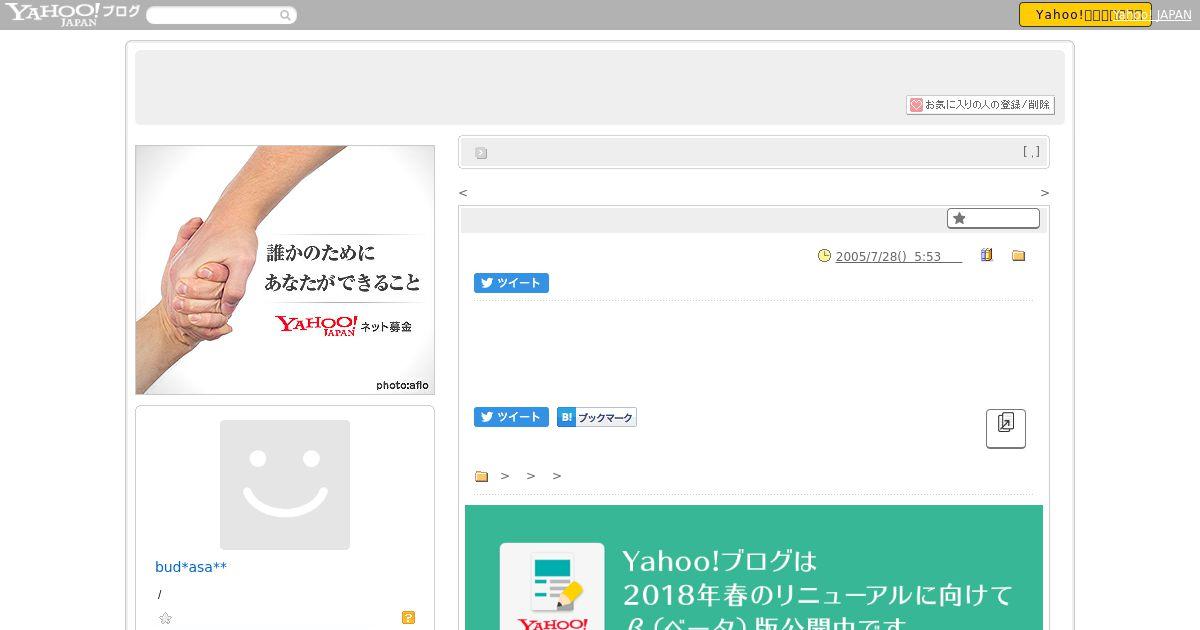1200x630 pixels.
Task: Open the Yahoo!ブログ 2018 renewal banner
Action: pos(754,567)
